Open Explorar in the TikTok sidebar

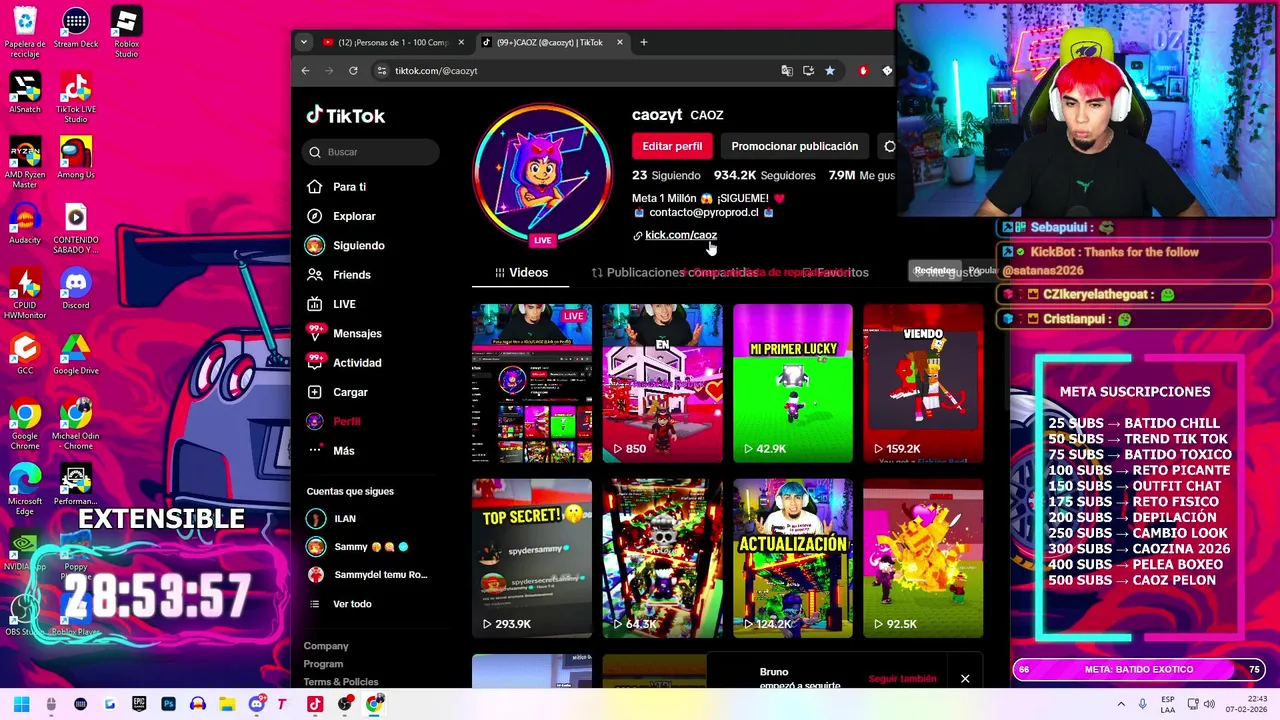[342, 216]
